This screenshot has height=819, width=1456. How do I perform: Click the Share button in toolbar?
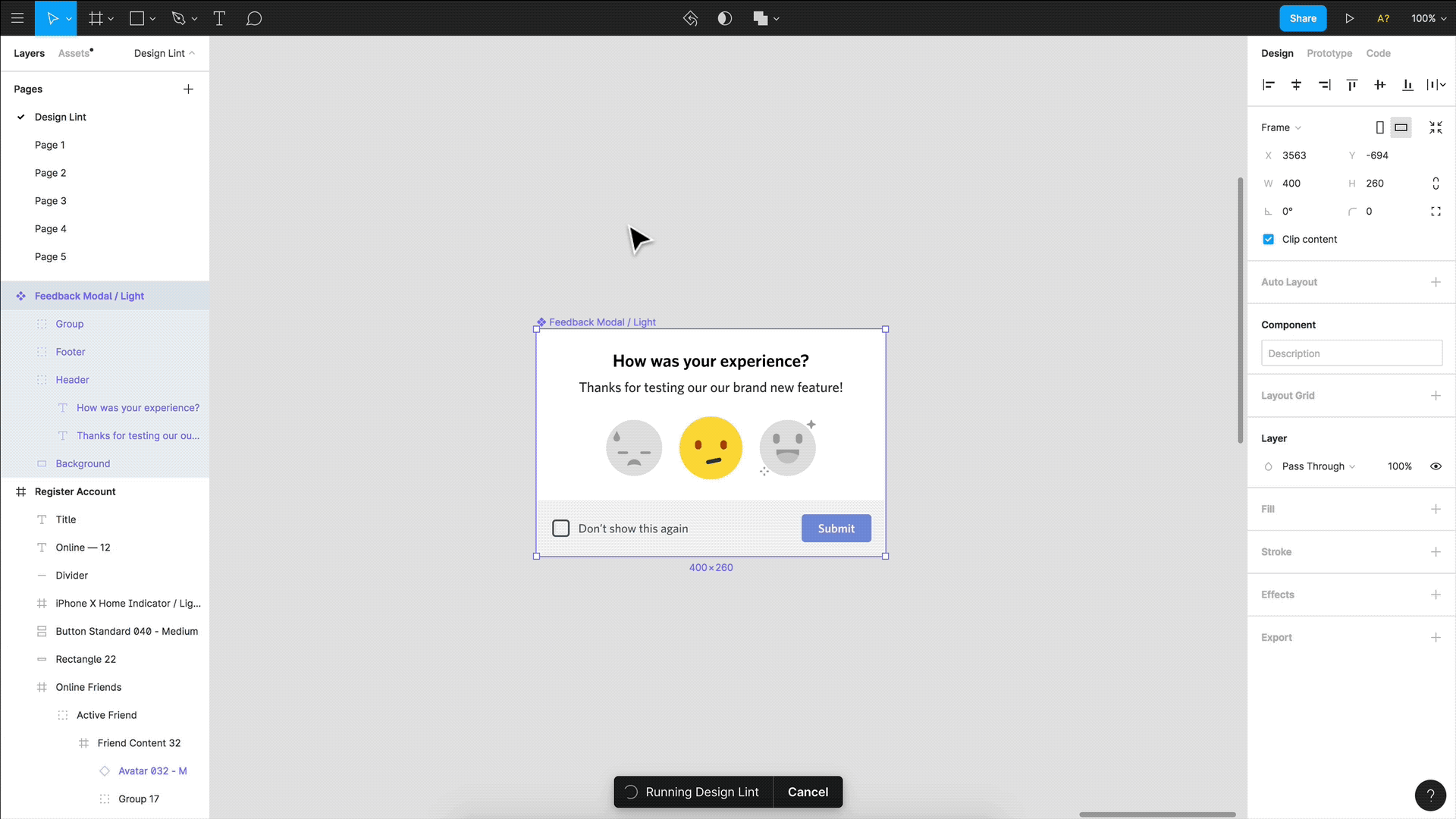[x=1303, y=18]
